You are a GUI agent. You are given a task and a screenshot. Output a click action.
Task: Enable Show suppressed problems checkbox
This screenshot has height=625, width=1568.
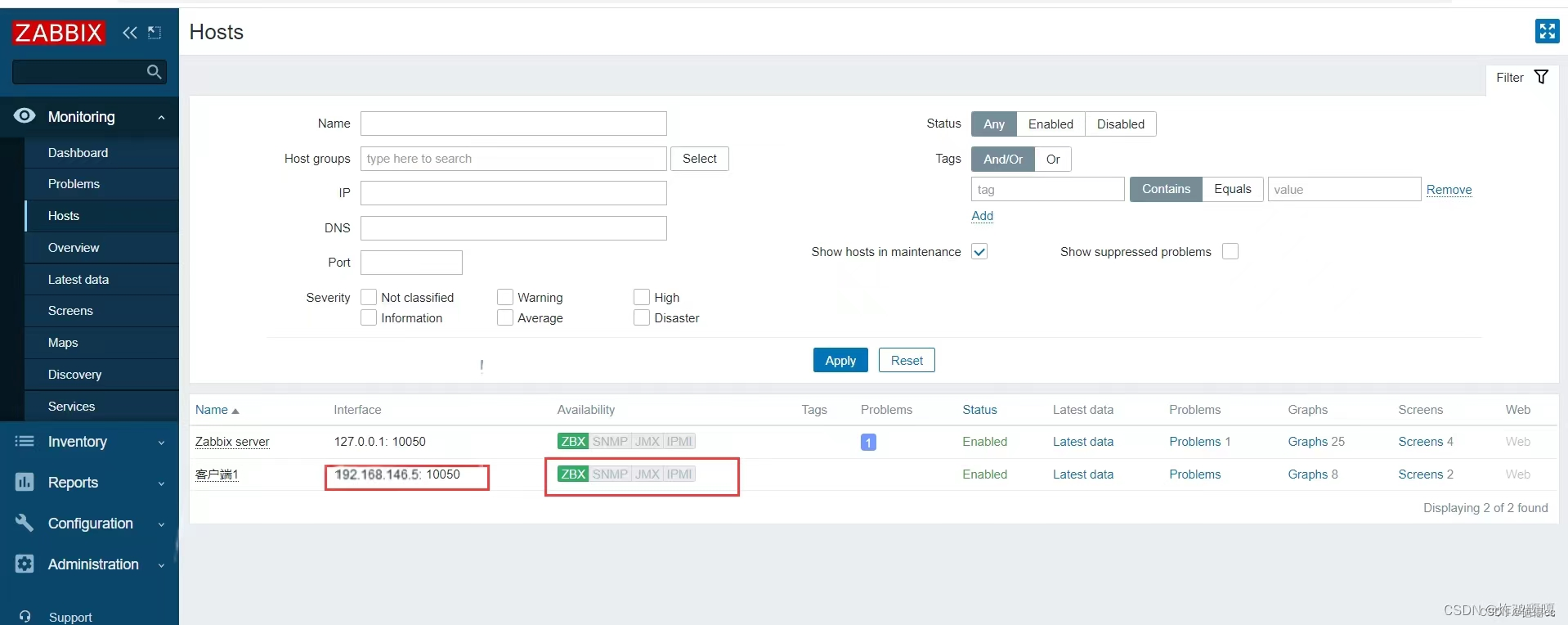tap(1230, 251)
